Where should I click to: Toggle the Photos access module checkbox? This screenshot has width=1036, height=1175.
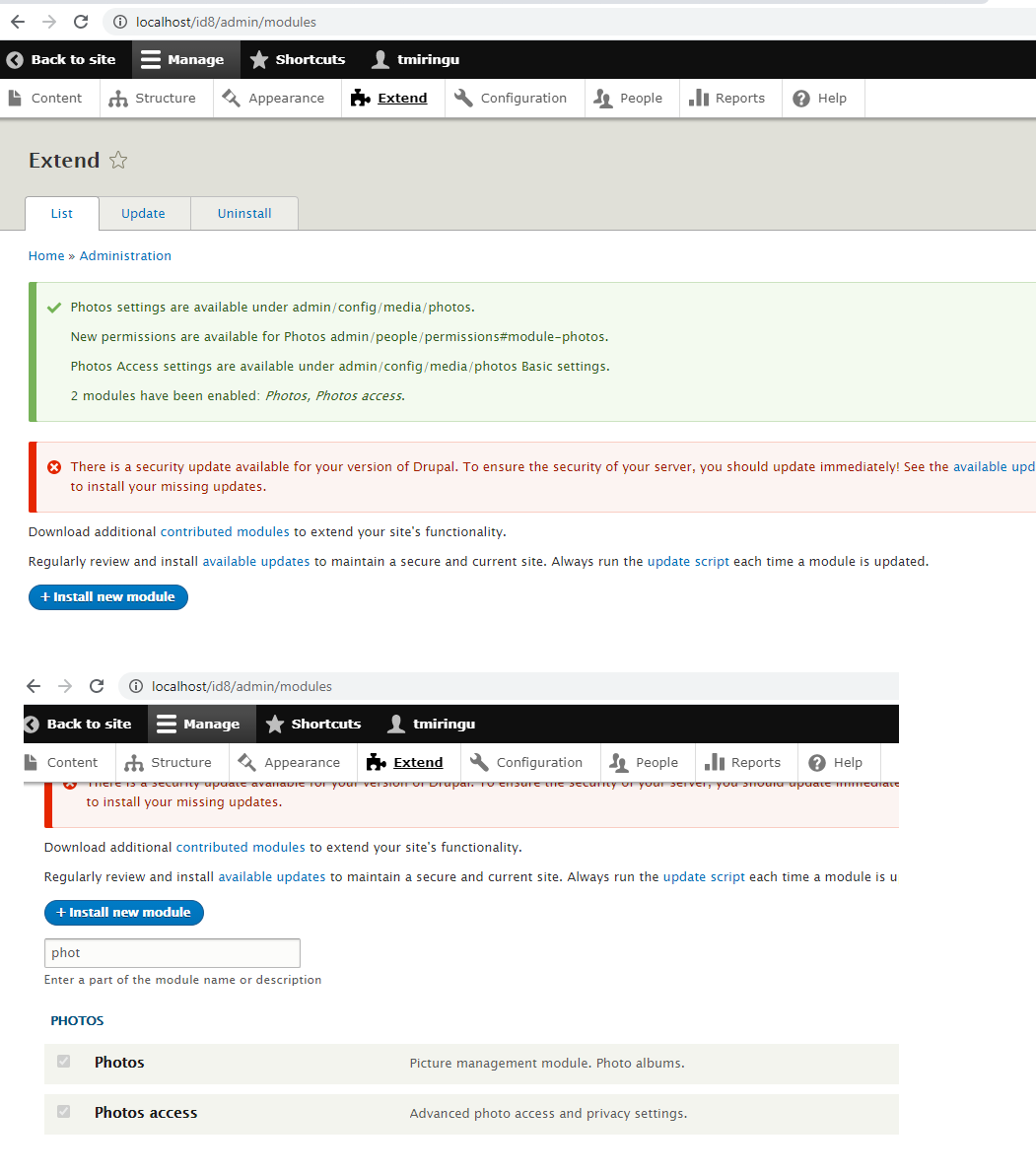click(x=64, y=1112)
